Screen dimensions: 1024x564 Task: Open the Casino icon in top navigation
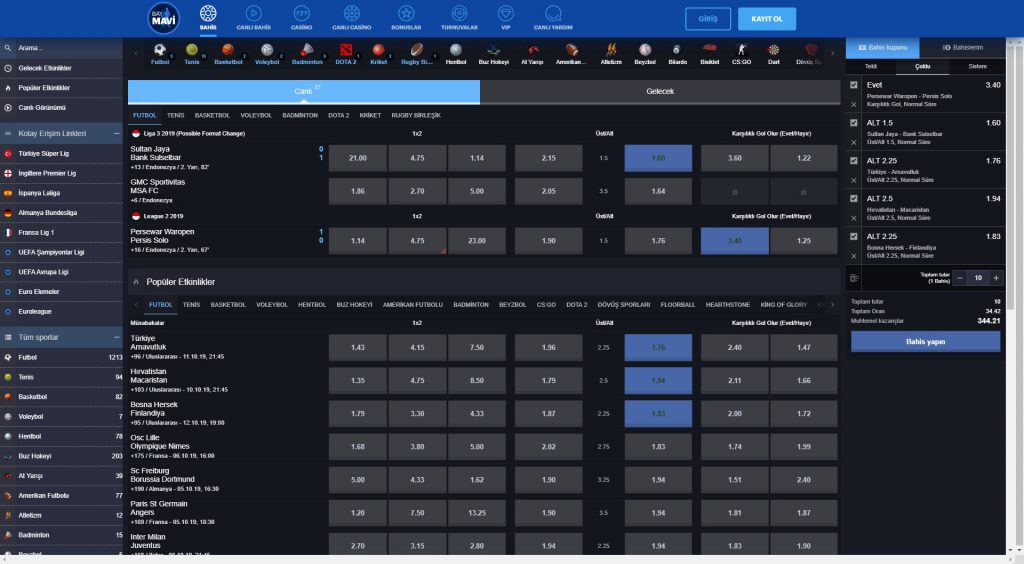point(301,14)
